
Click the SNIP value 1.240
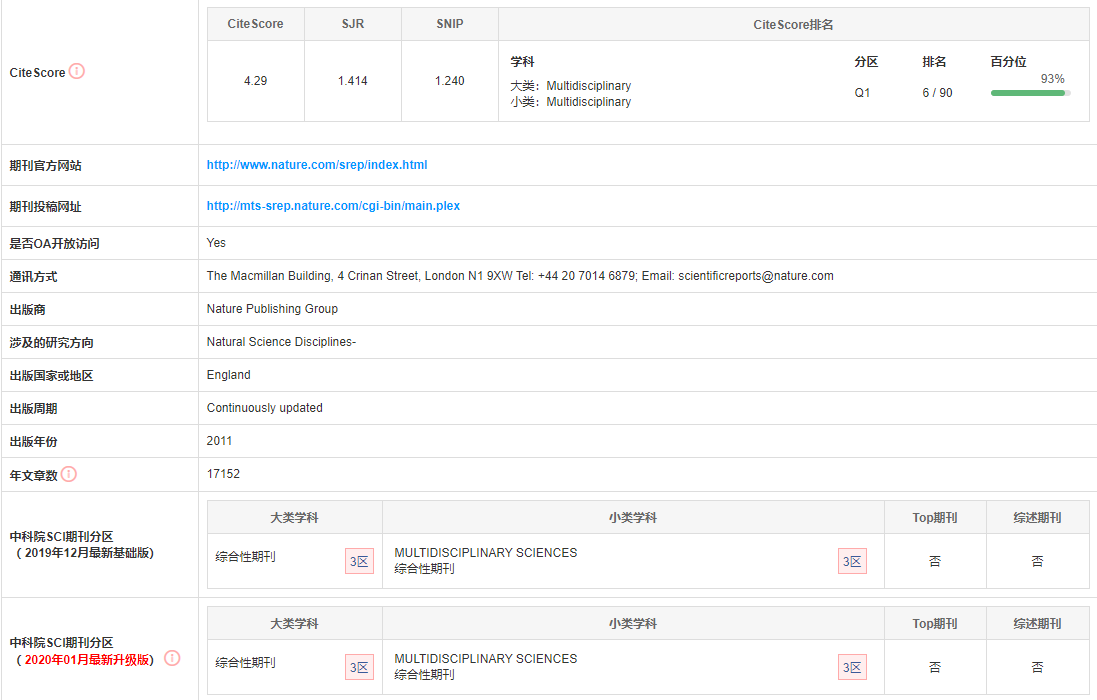pyautogui.click(x=449, y=81)
